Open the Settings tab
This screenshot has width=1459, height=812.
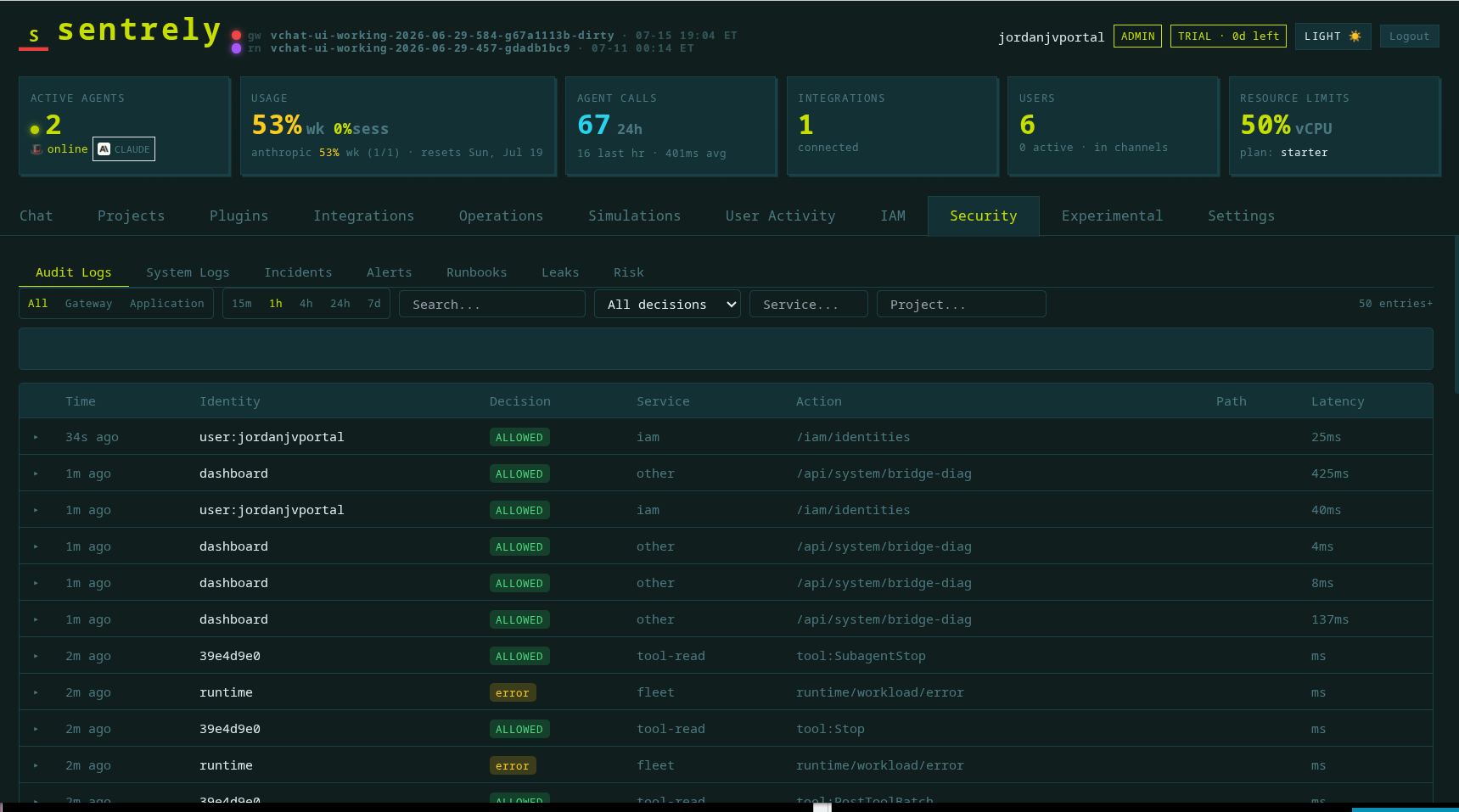coord(1242,216)
